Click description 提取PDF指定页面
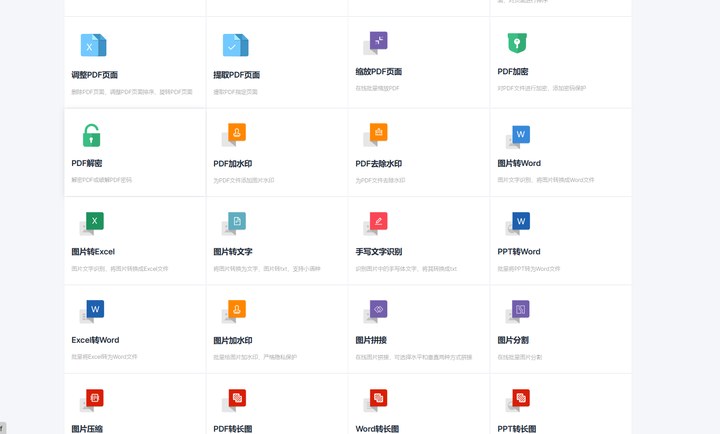The height and width of the screenshot is (434, 720). (x=235, y=92)
